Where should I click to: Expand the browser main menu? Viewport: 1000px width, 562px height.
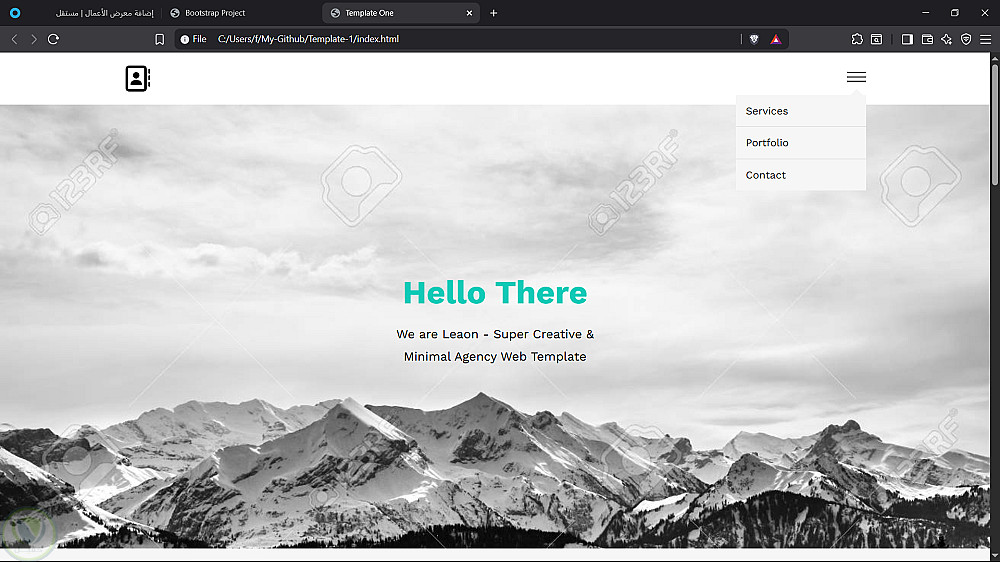coord(985,39)
